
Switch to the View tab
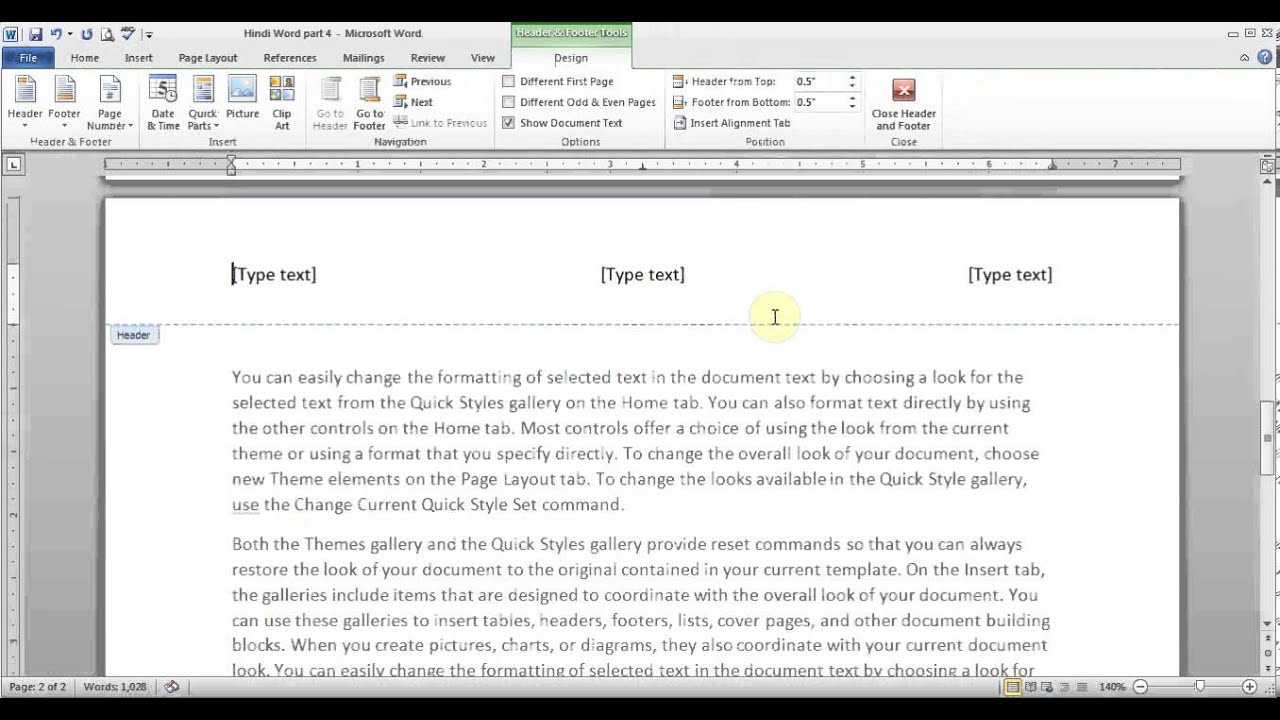point(483,58)
